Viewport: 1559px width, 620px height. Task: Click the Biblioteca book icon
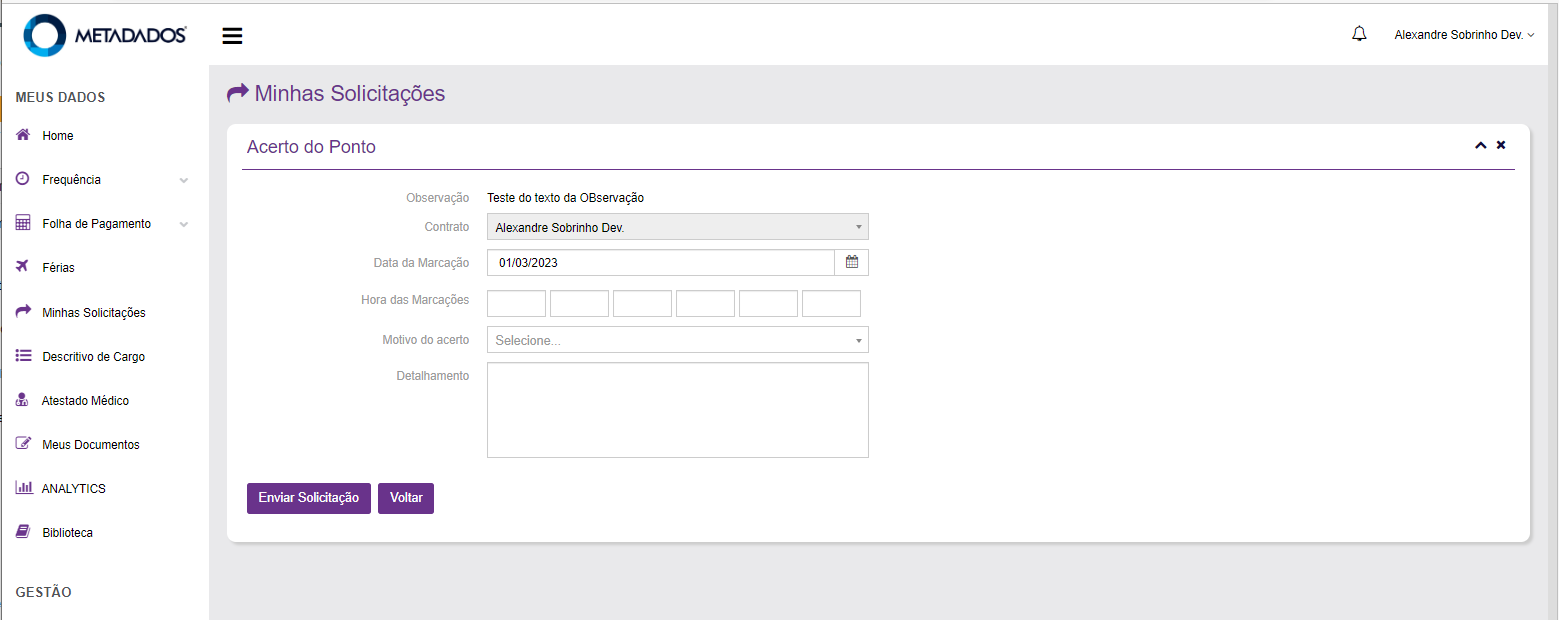coord(23,532)
